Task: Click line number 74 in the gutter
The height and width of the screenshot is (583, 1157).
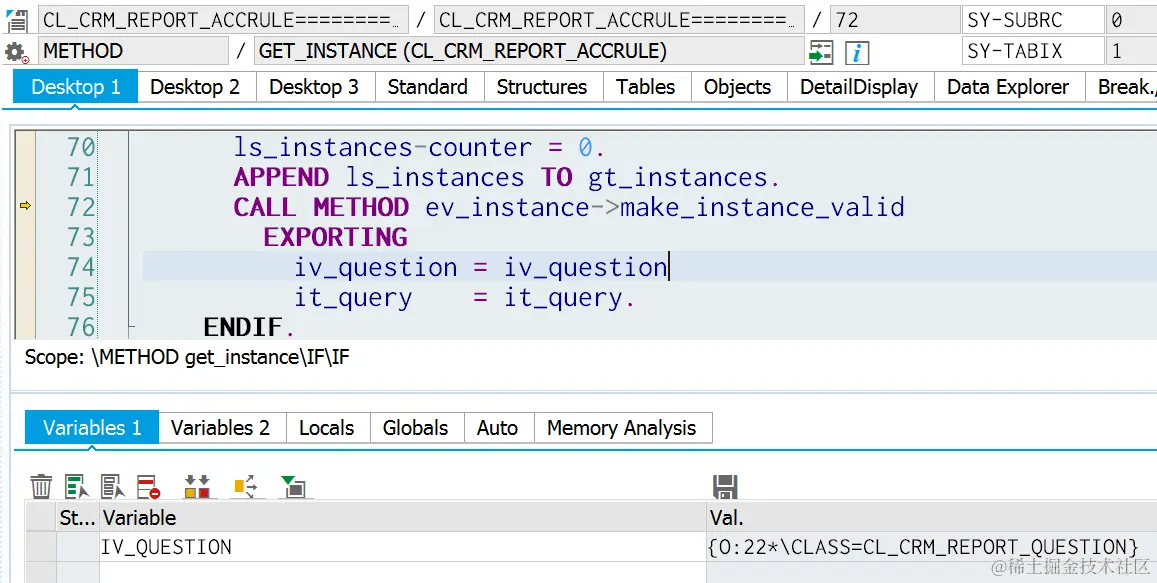Action: pyautogui.click(x=81, y=266)
